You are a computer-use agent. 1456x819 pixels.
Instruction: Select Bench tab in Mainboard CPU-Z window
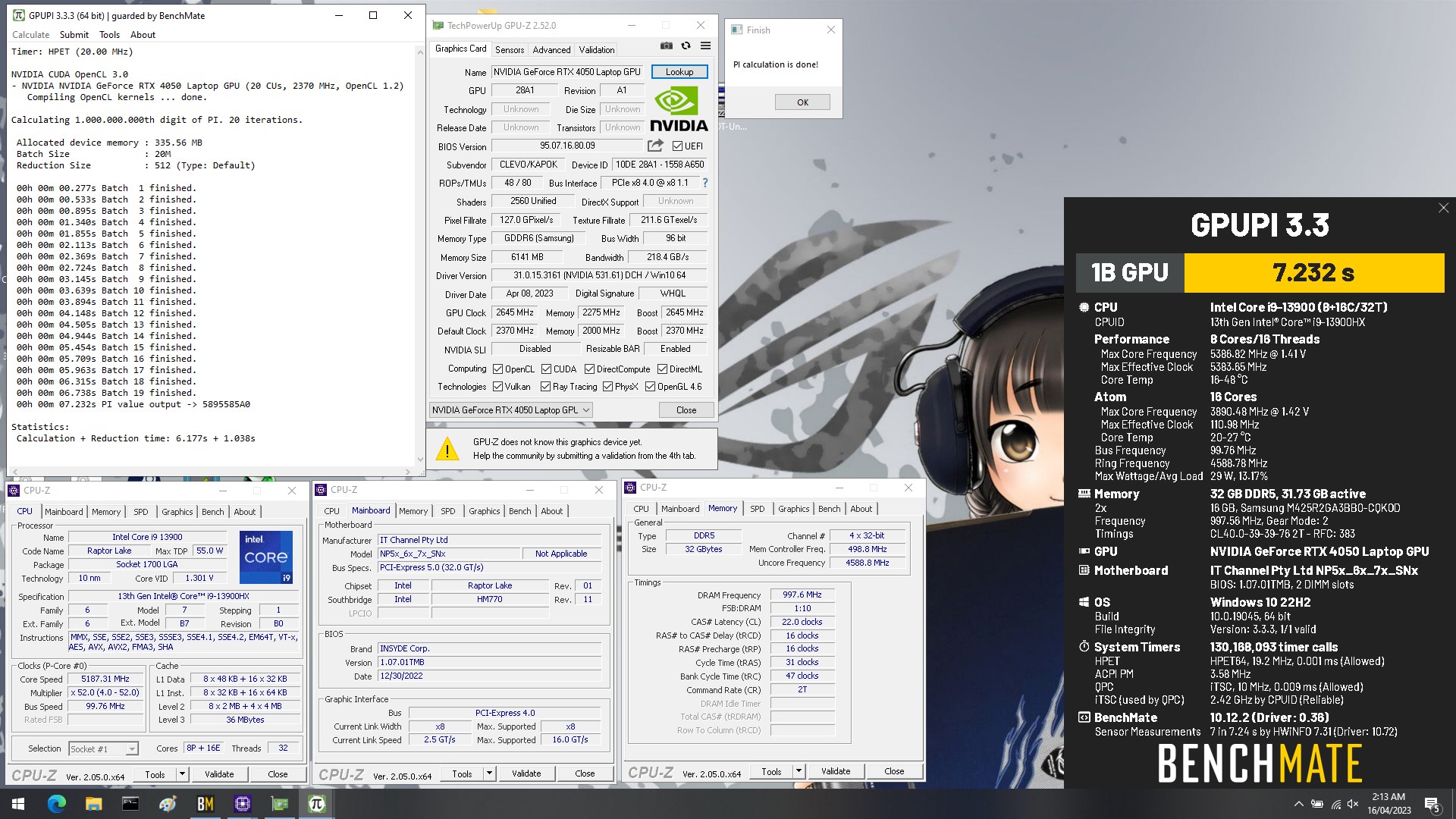pos(519,511)
